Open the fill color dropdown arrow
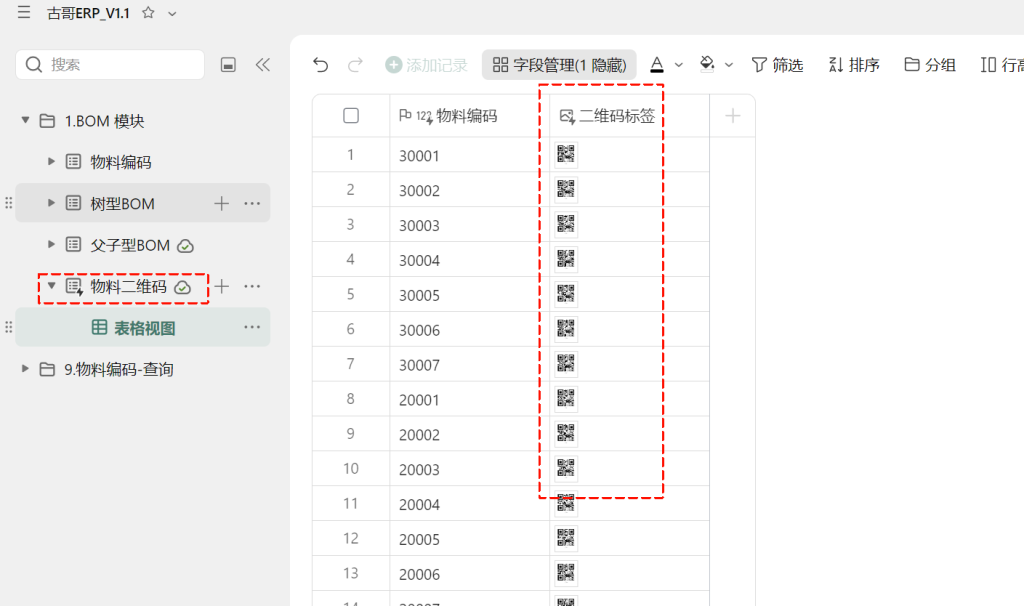 coord(729,65)
